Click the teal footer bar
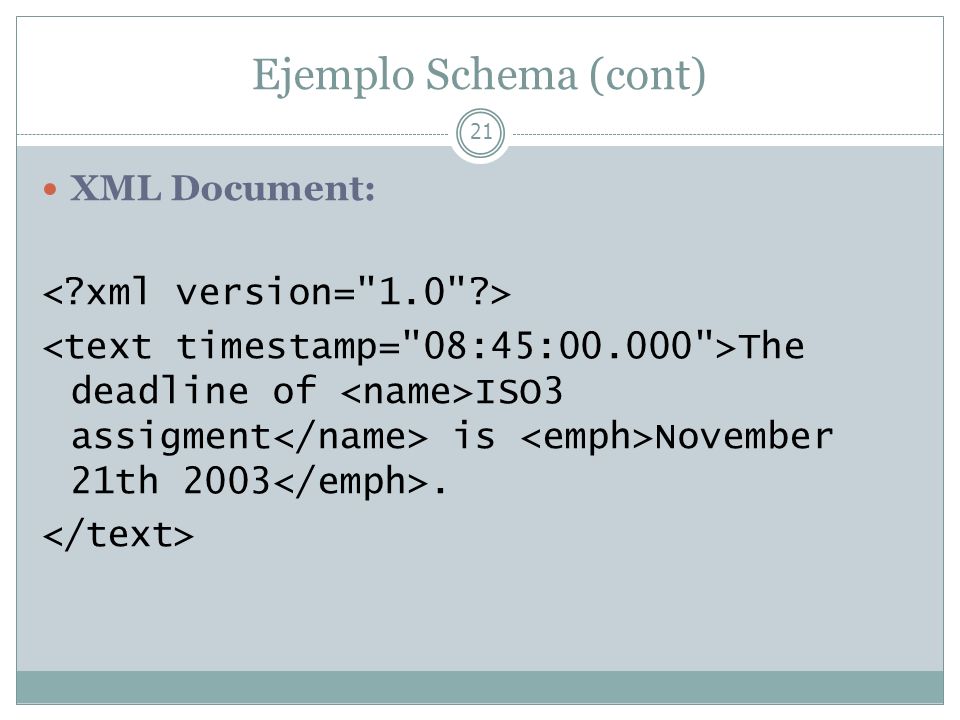 480,687
